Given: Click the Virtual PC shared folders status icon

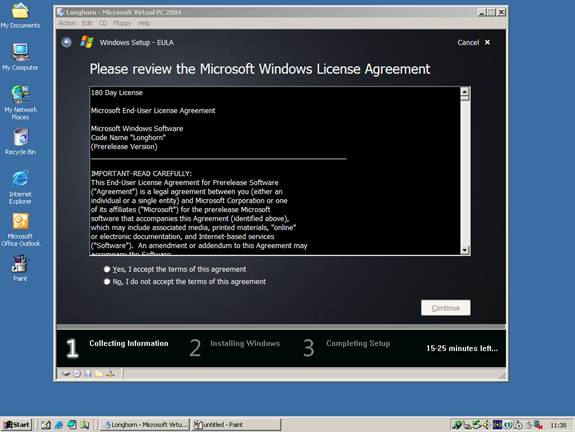Looking at the screenshot, I should coord(99,374).
